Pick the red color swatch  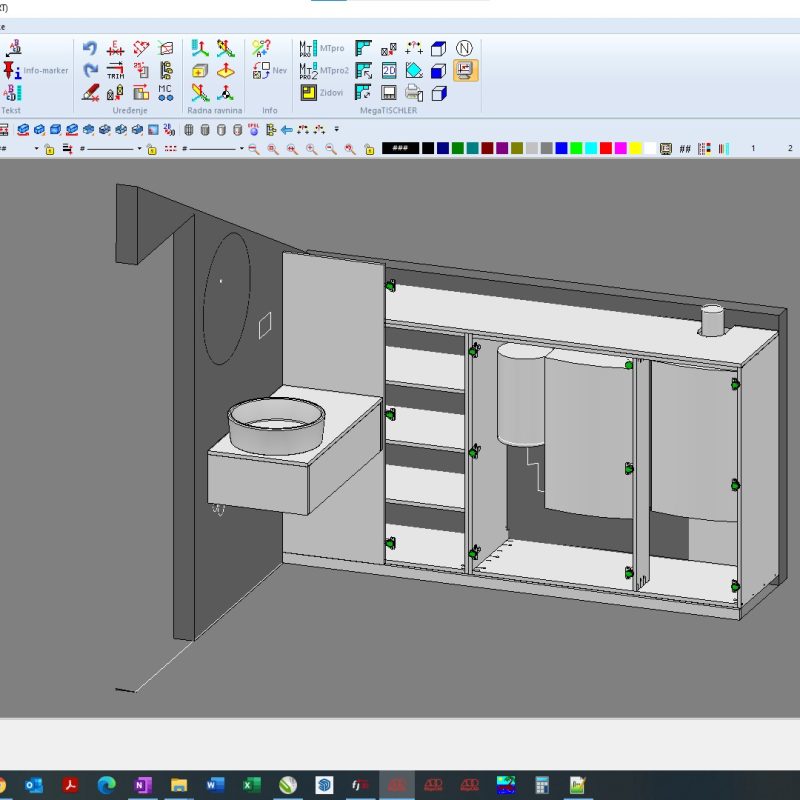(x=606, y=148)
